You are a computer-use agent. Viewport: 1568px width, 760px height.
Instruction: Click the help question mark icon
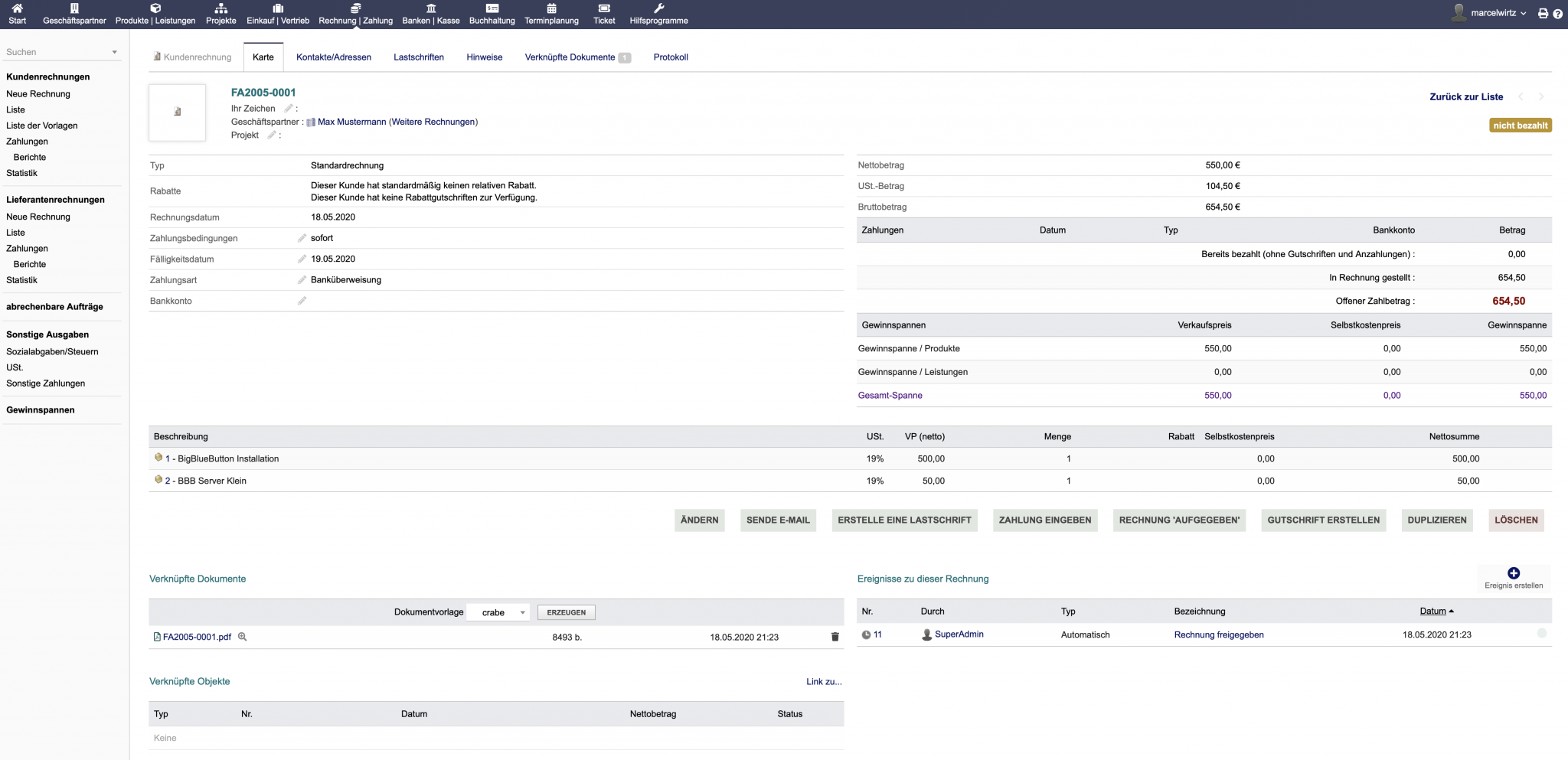coord(1557,14)
